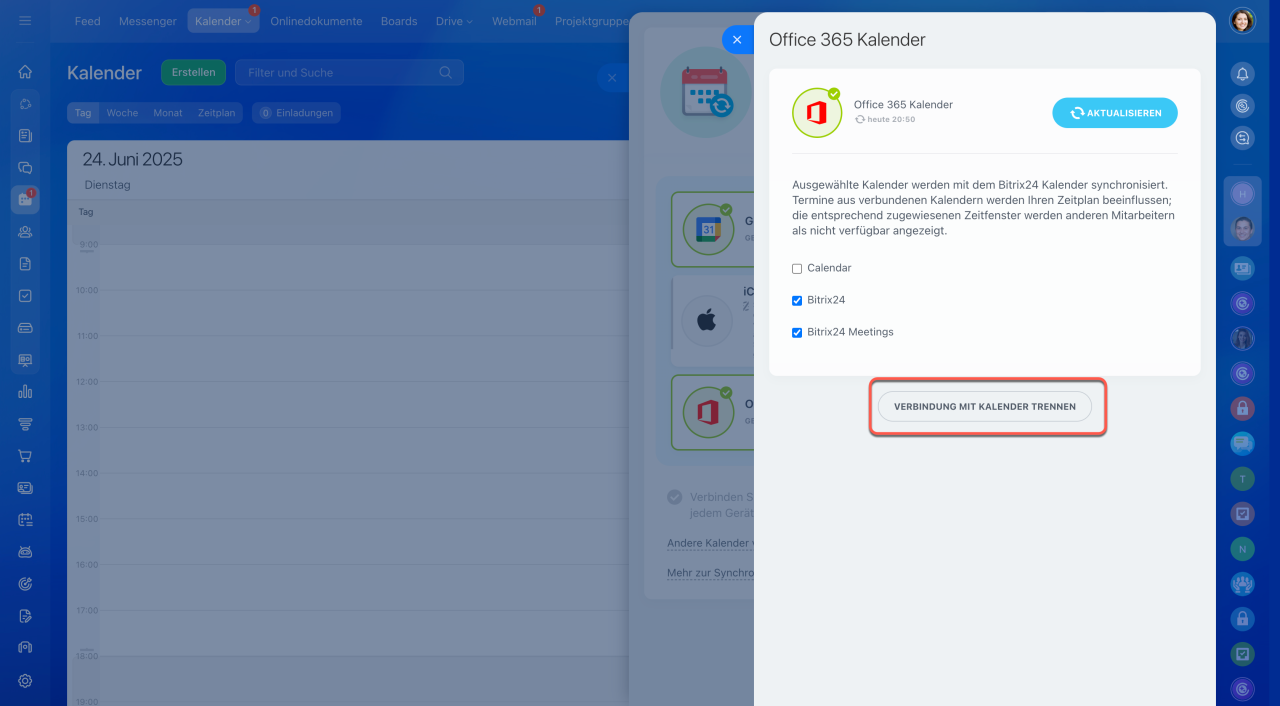This screenshot has width=1280, height=706.
Task: Click Verbindung mit Kalender trennen button
Action: pyautogui.click(x=985, y=407)
